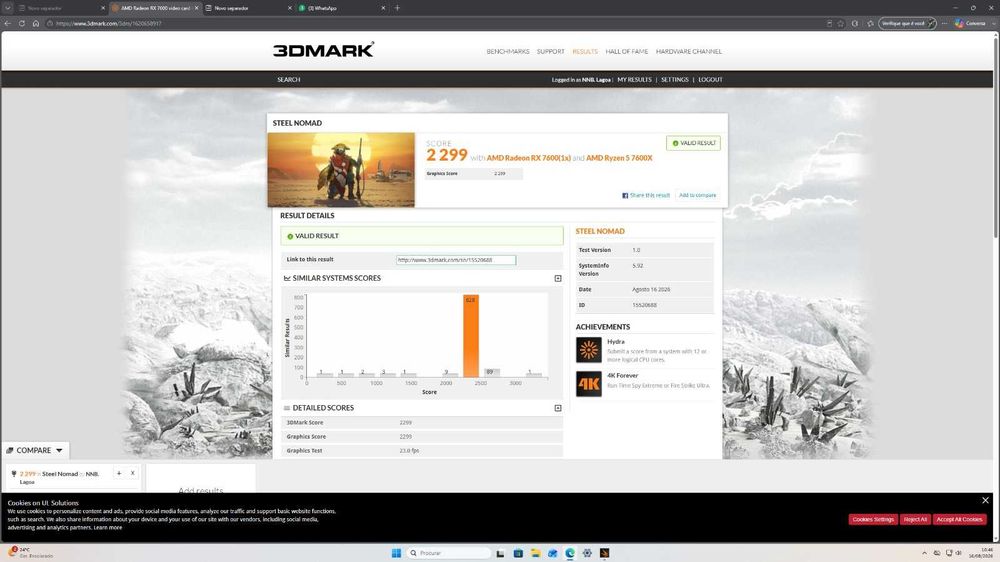The image size is (1000, 562).
Task: Open the RESULTS menu
Action: point(585,52)
